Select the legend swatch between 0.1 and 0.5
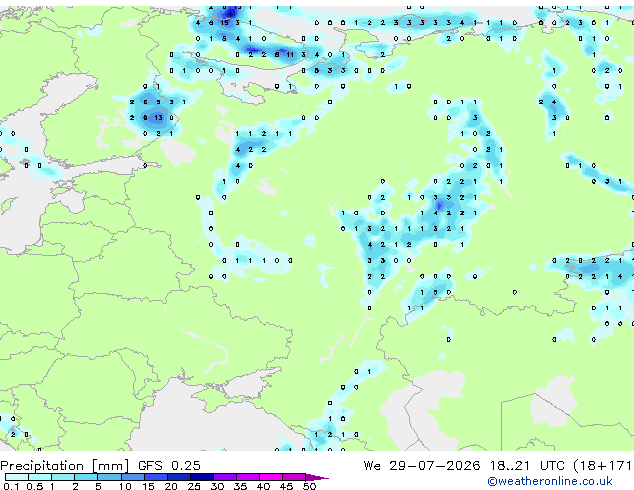 (x=17, y=477)
